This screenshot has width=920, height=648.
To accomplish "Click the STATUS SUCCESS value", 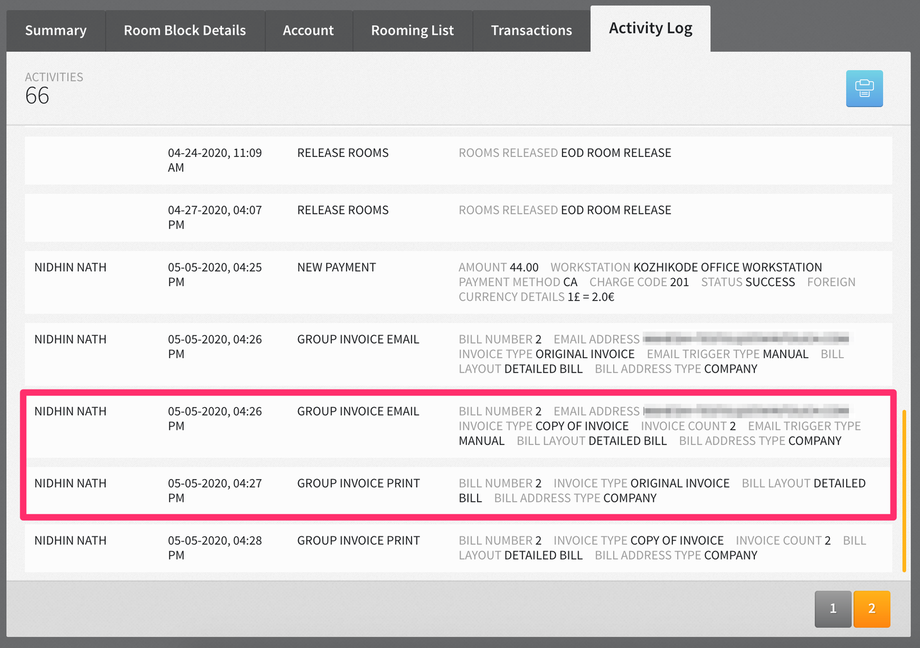I will pyautogui.click(x=770, y=282).
